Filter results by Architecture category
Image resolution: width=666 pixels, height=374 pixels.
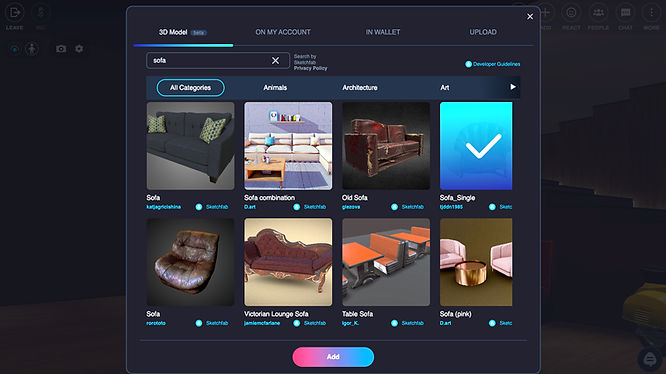(360, 88)
